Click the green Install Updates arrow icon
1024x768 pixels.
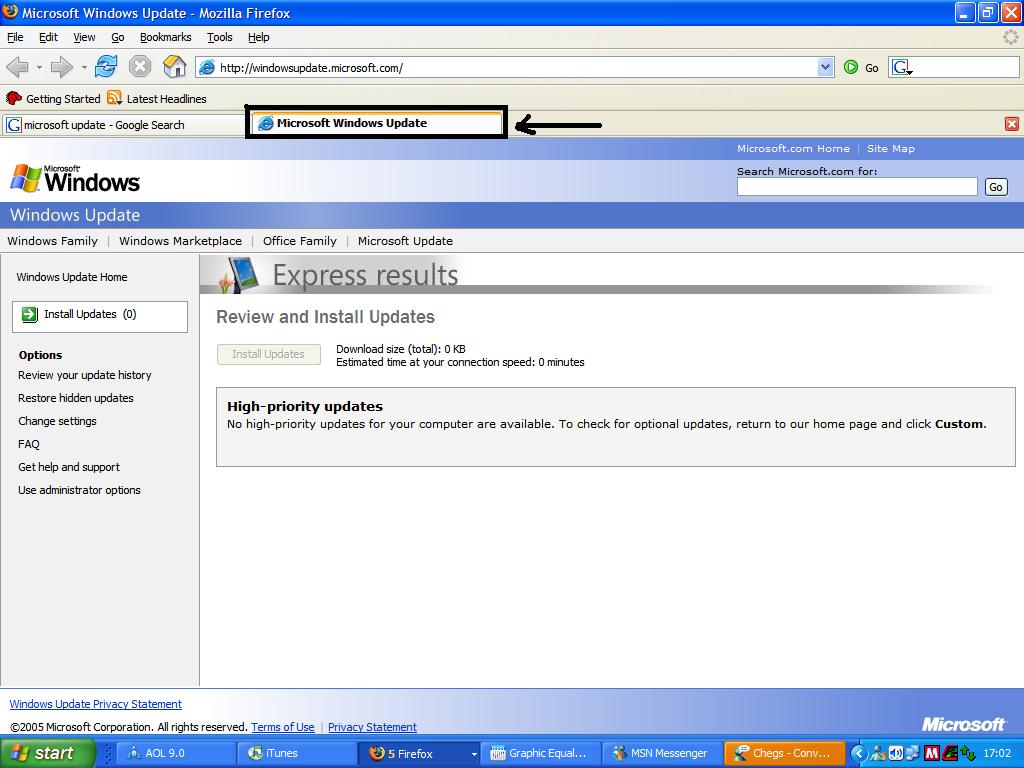pyautogui.click(x=30, y=315)
